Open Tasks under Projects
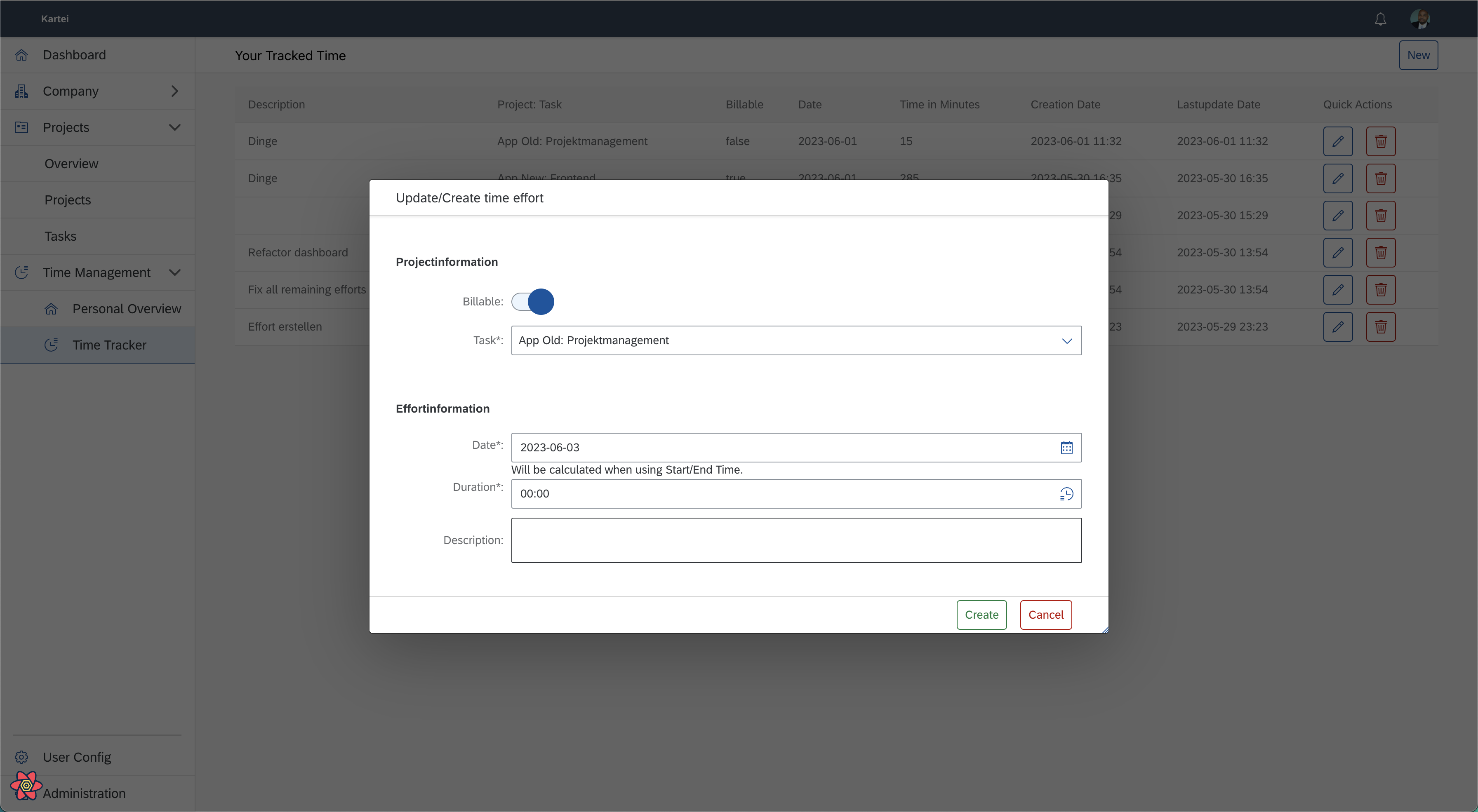The width and height of the screenshot is (1478, 812). (98, 236)
